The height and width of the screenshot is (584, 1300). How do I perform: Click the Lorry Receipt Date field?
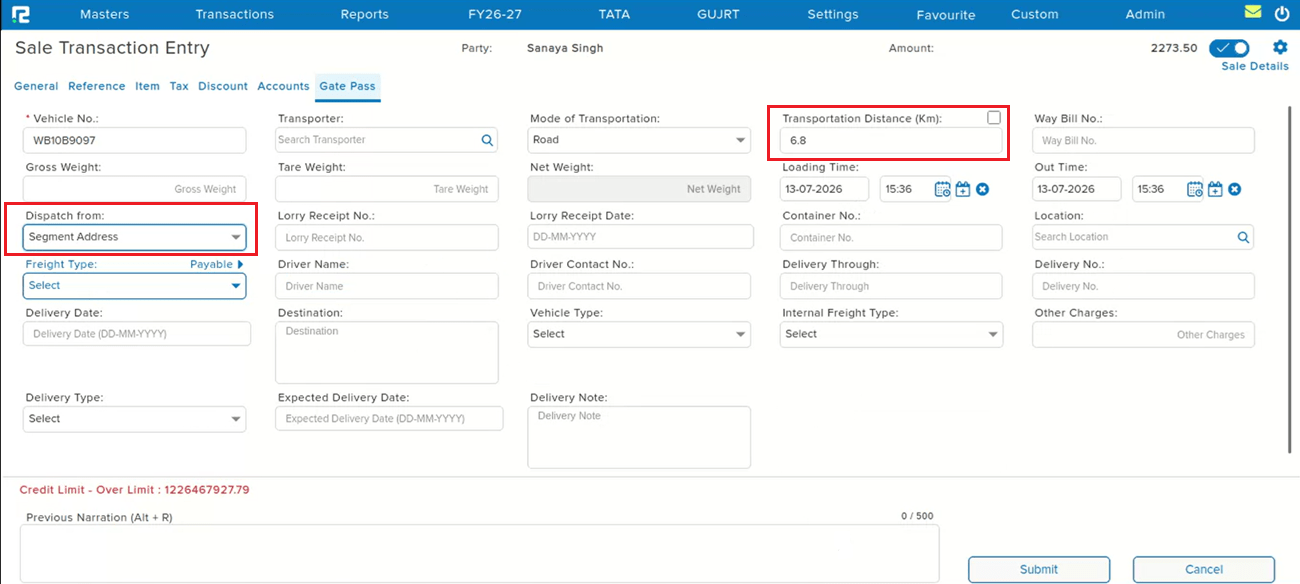(640, 237)
